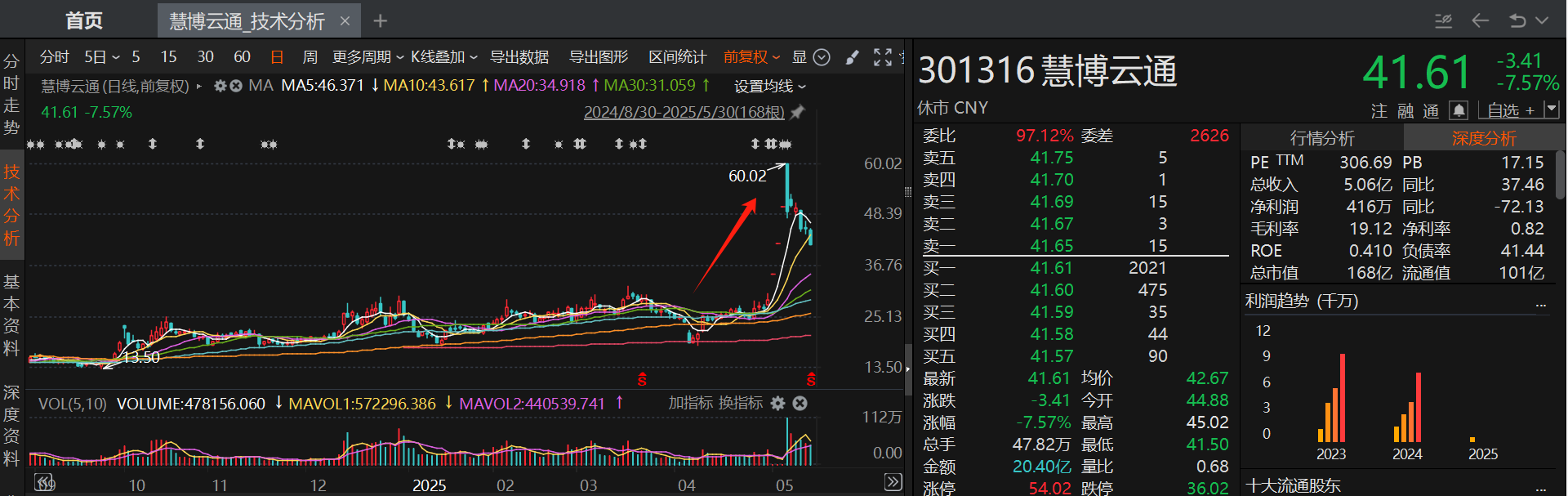Viewport: 1568px width, 496px height.
Task: Select 分时 chart period
Action: click(x=55, y=57)
